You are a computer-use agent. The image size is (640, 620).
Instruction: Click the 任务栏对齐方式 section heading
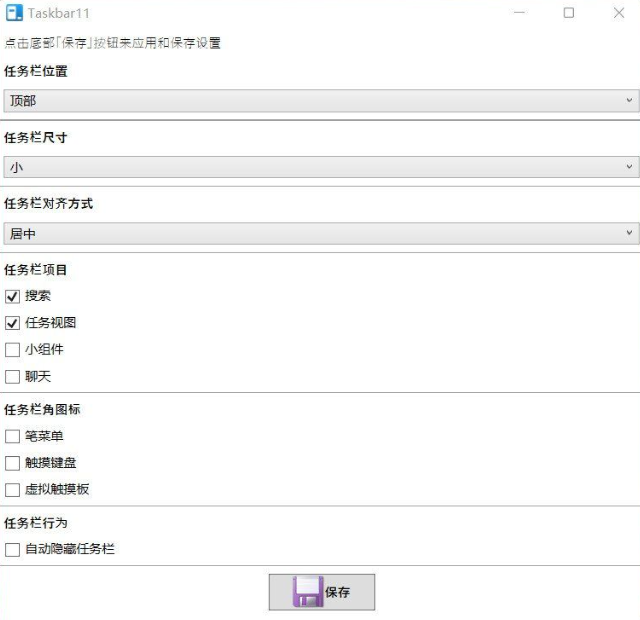click(x=49, y=203)
